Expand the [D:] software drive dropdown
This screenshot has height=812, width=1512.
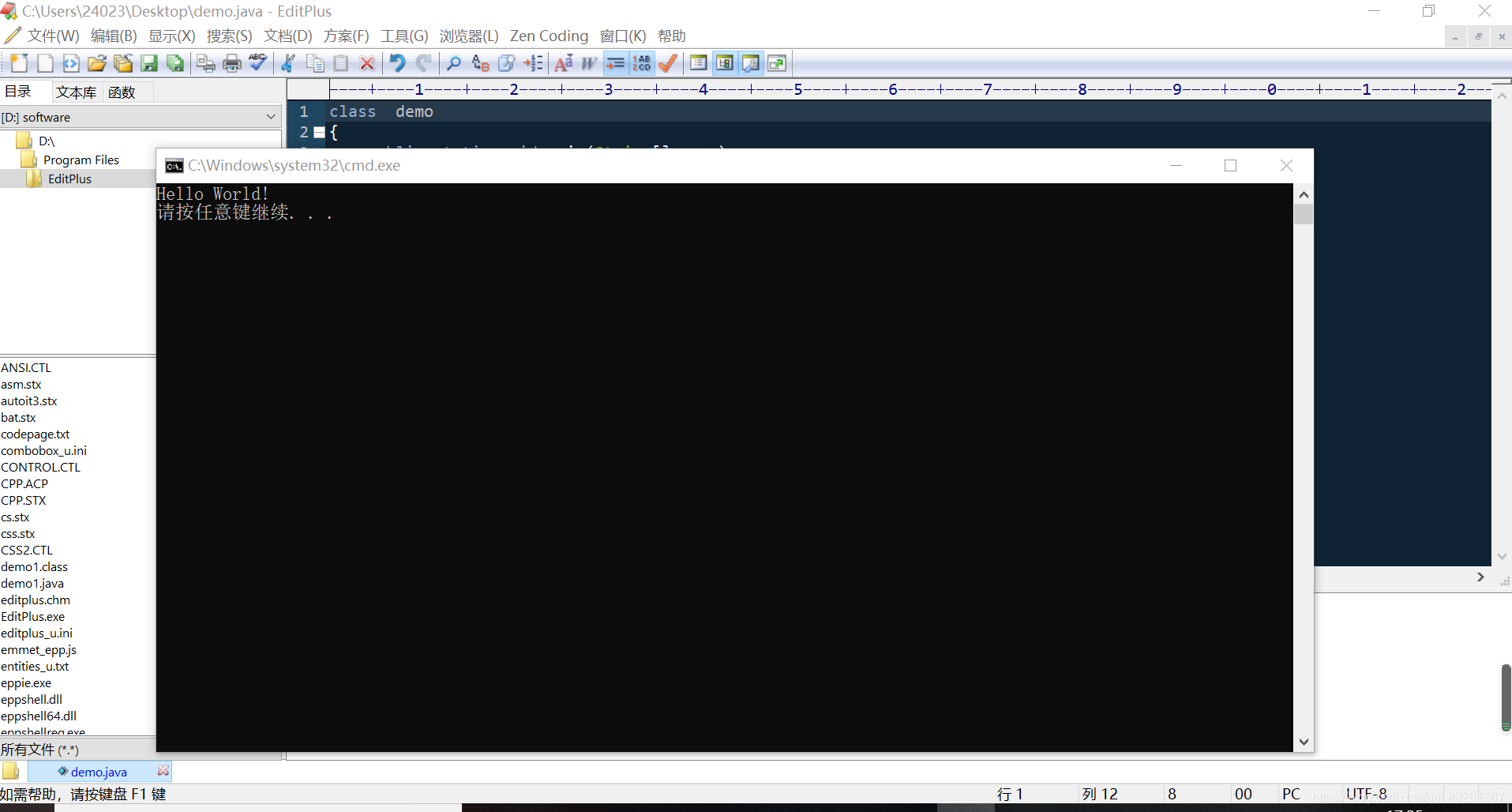tap(271, 117)
